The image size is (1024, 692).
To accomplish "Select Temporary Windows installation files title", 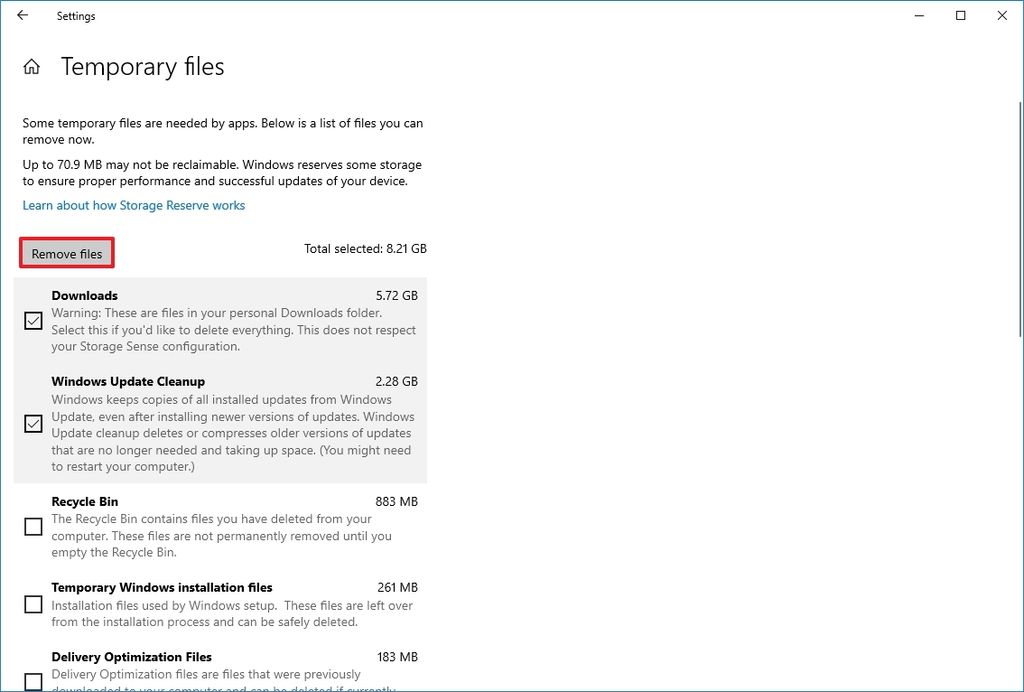I will tap(162, 588).
